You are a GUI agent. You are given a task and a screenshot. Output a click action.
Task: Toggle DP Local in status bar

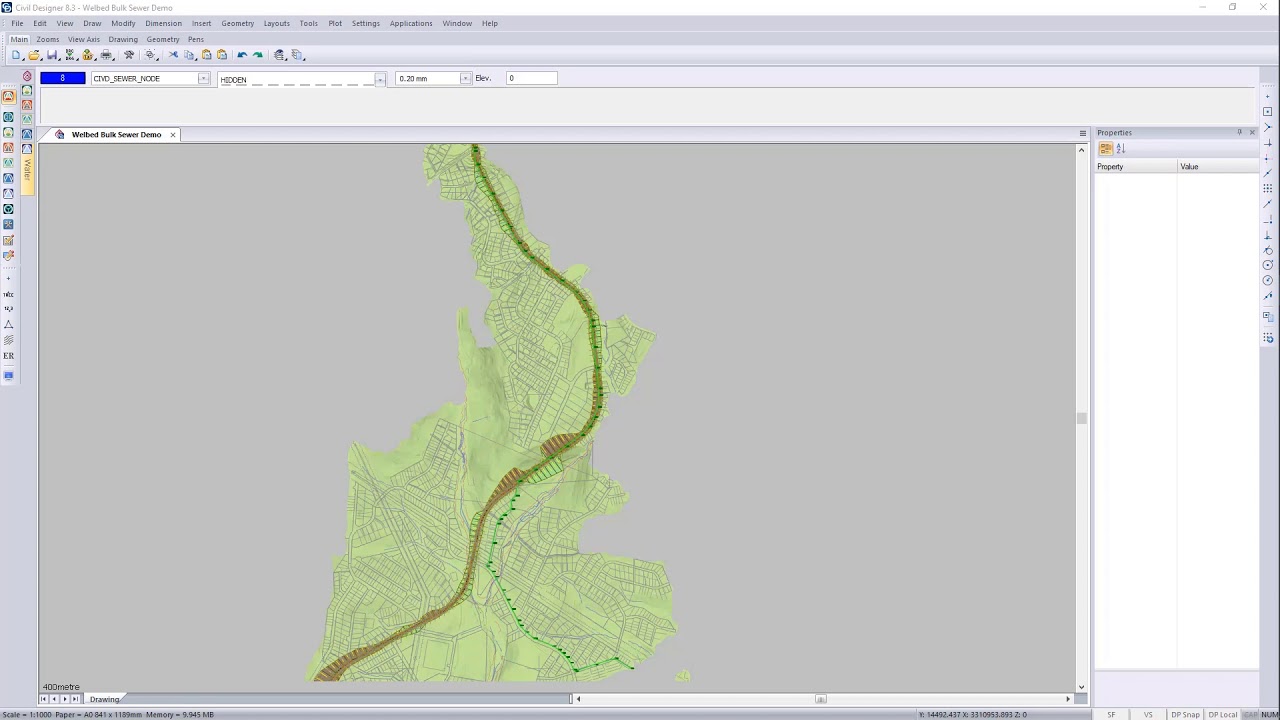[1222, 714]
